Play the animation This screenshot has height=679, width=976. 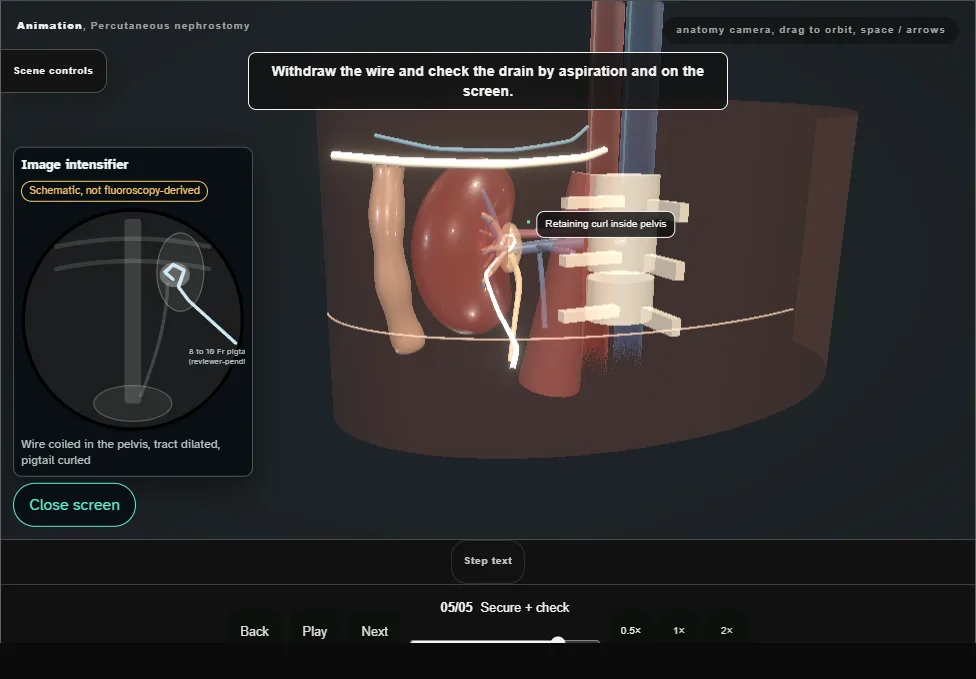(x=314, y=631)
